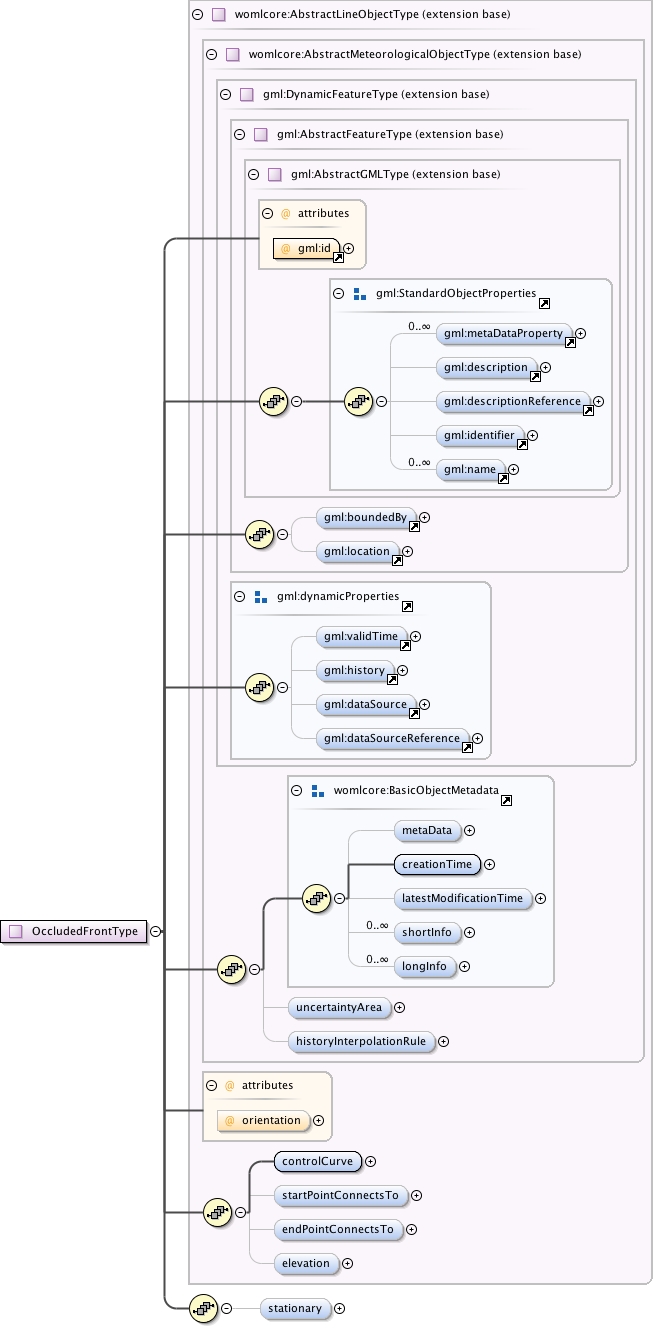Click sequence icon left of uncertaintyArea branch
Screen dimensions: 654x1328
tap(232, 968)
